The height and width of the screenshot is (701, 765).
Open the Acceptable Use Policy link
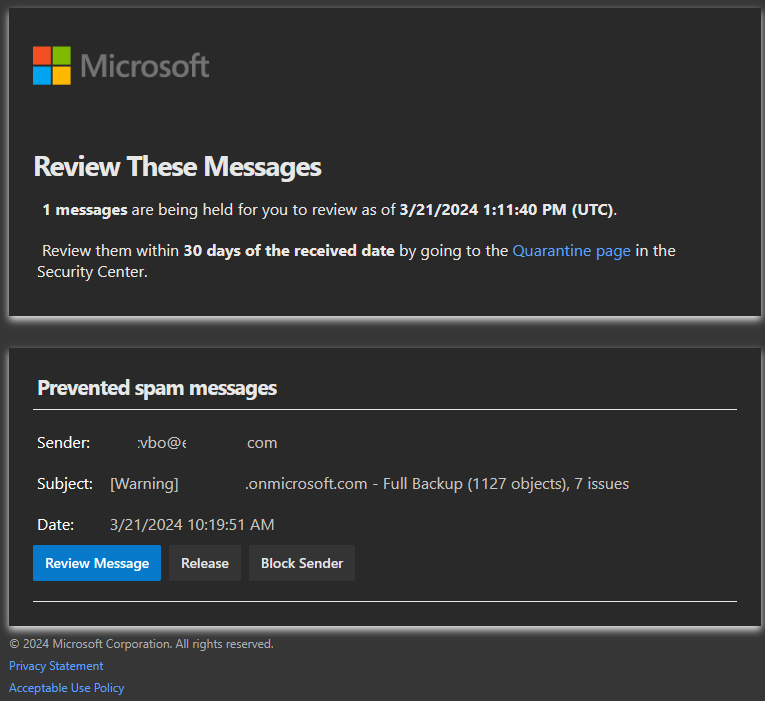(x=66, y=688)
